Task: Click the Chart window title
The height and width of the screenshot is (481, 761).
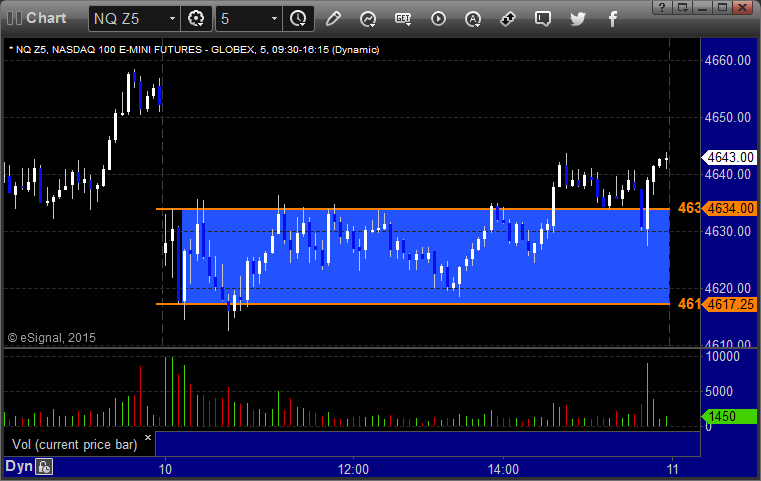Action: point(46,18)
